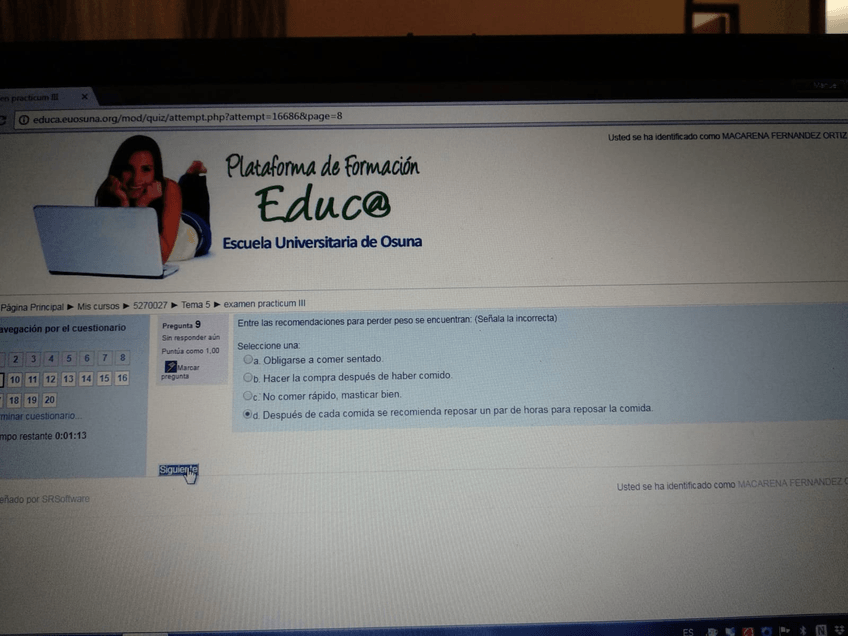Click Escuela Universitaria de Osuna heading

click(x=322, y=242)
